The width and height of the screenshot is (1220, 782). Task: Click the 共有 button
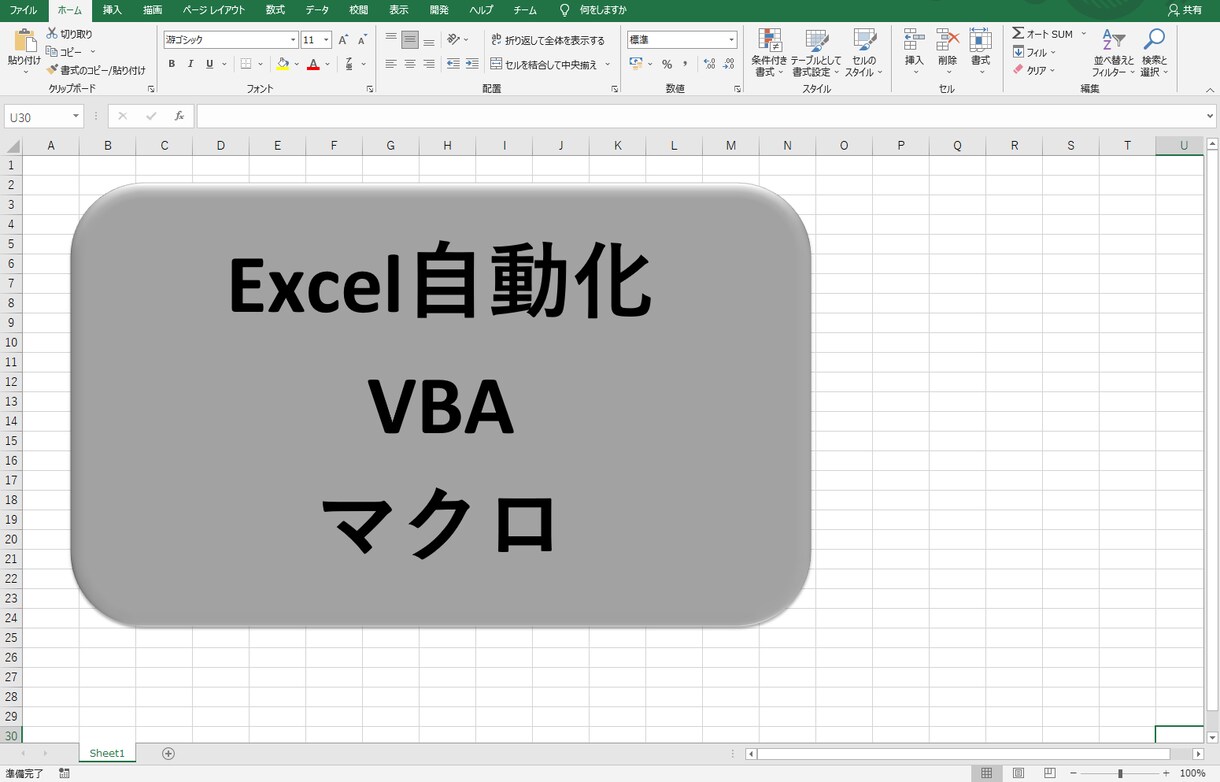(1185, 10)
